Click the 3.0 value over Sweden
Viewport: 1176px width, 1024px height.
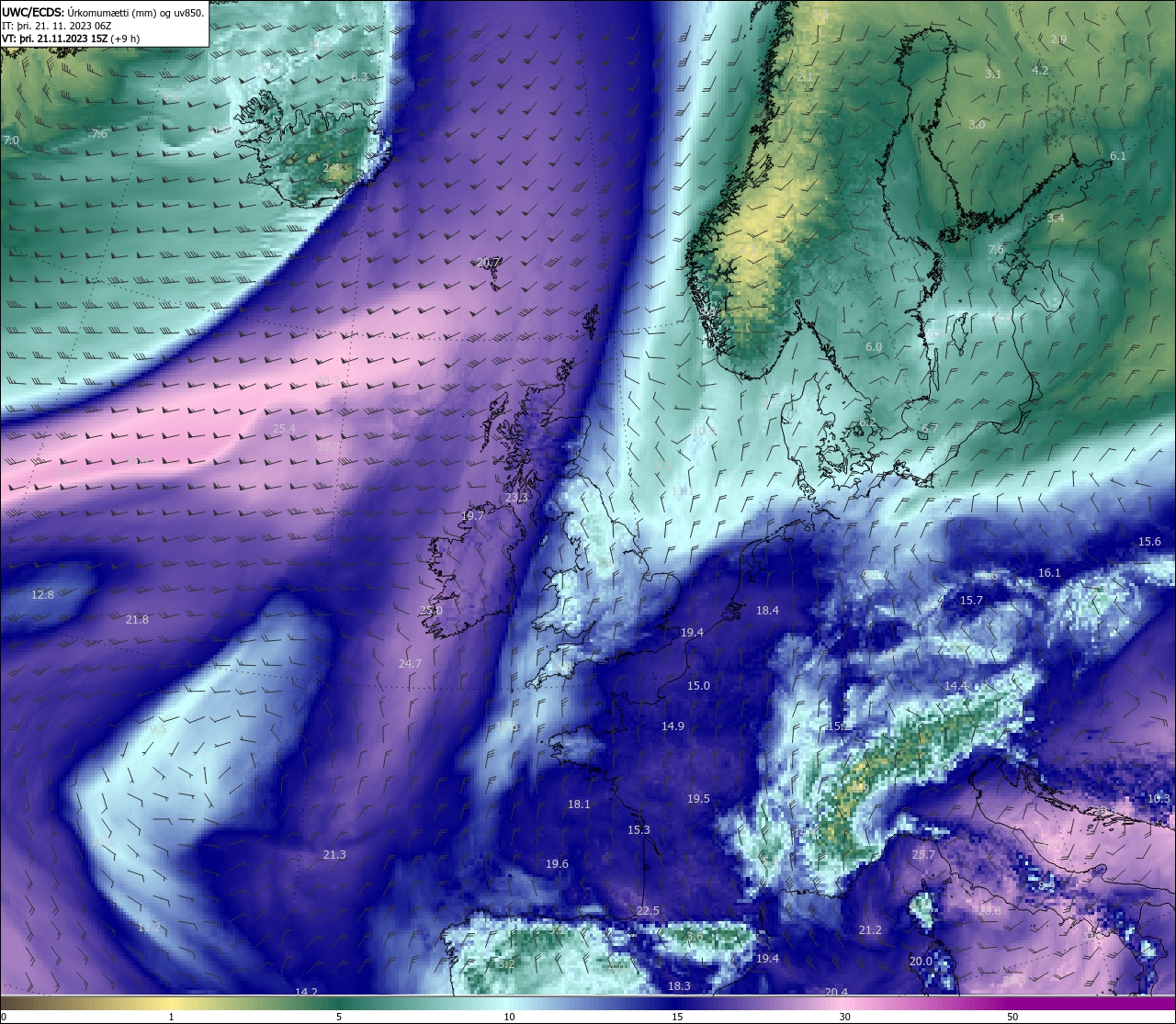(x=977, y=124)
